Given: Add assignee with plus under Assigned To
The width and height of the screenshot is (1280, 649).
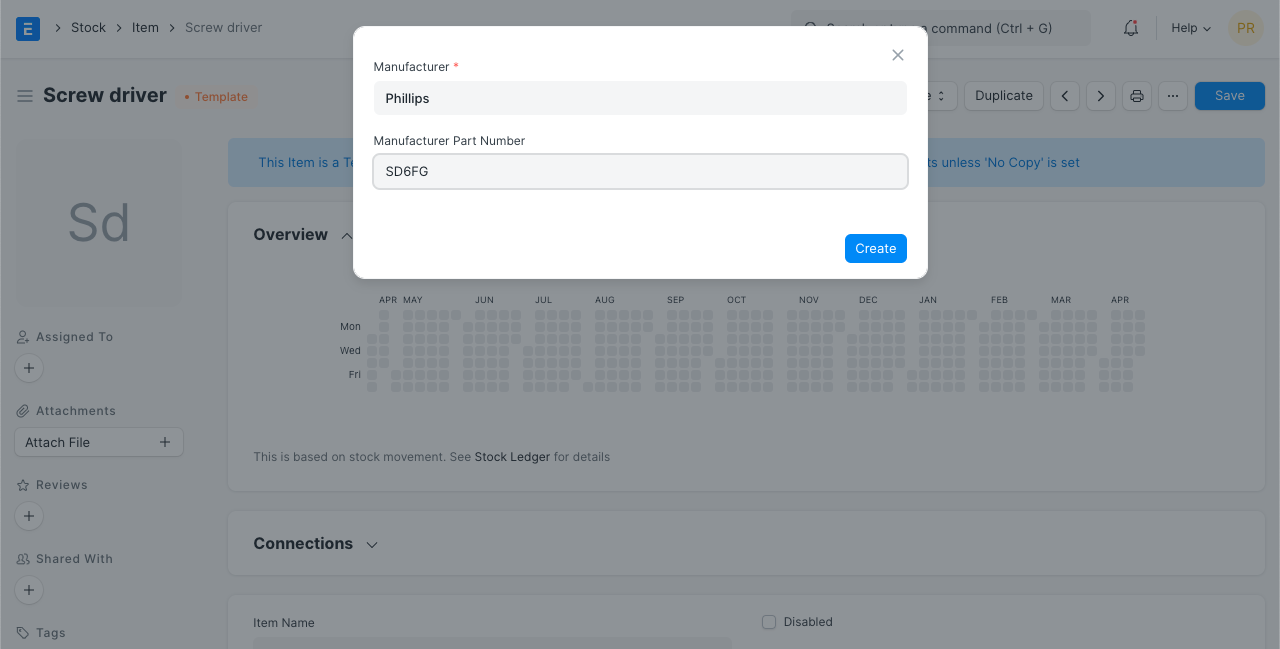Looking at the screenshot, I should pyautogui.click(x=29, y=368).
